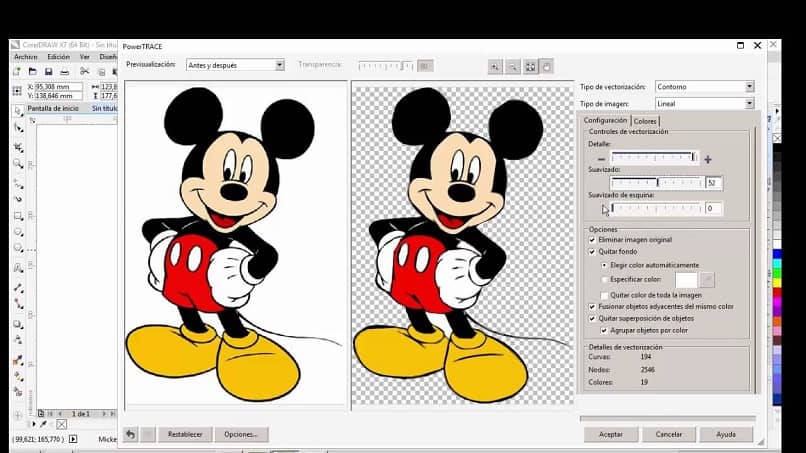Click the eyedropper next to Especificar color

(707, 280)
